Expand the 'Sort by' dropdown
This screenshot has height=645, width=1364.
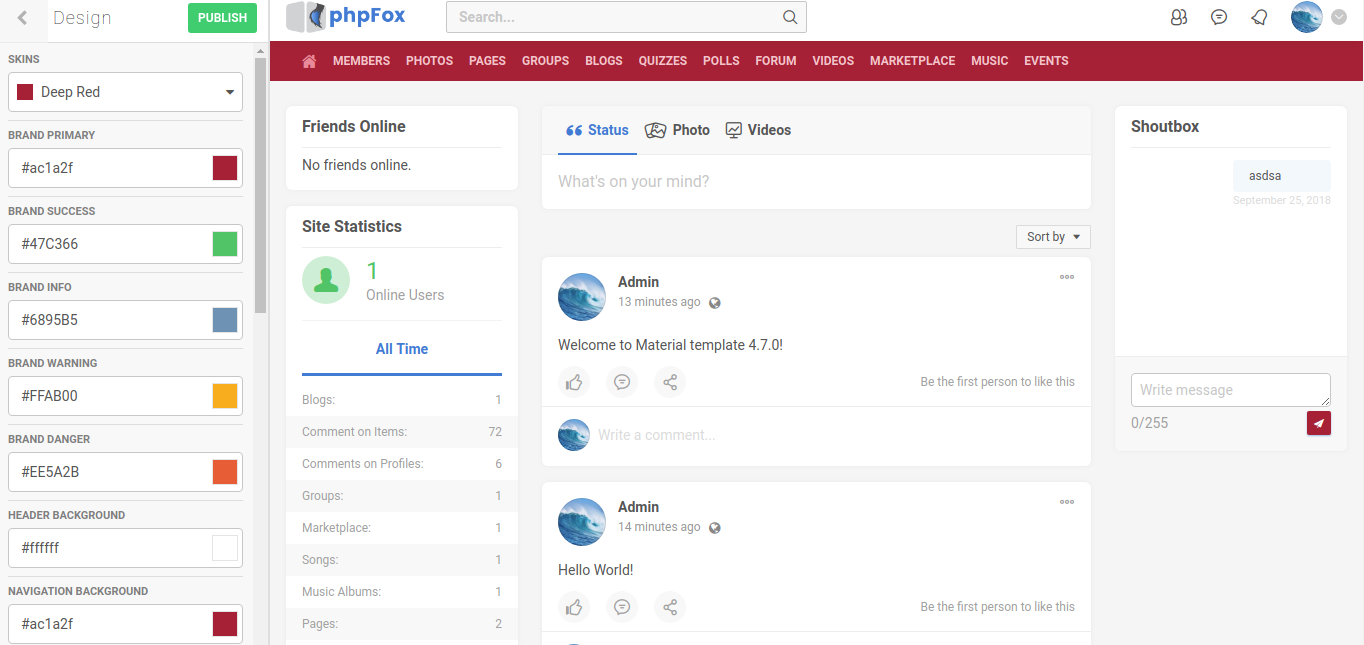pos(1053,237)
